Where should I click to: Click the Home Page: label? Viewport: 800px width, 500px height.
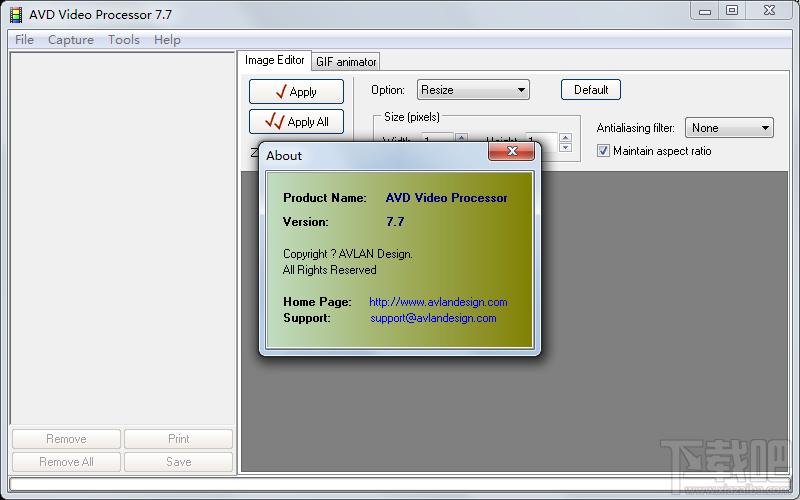coord(317,302)
